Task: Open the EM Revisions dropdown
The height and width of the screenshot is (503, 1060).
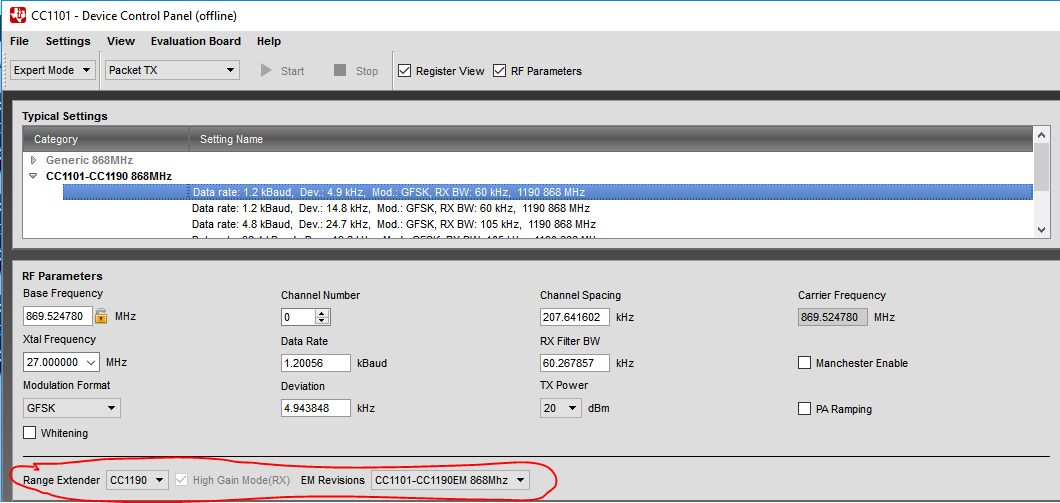Action: [450, 480]
